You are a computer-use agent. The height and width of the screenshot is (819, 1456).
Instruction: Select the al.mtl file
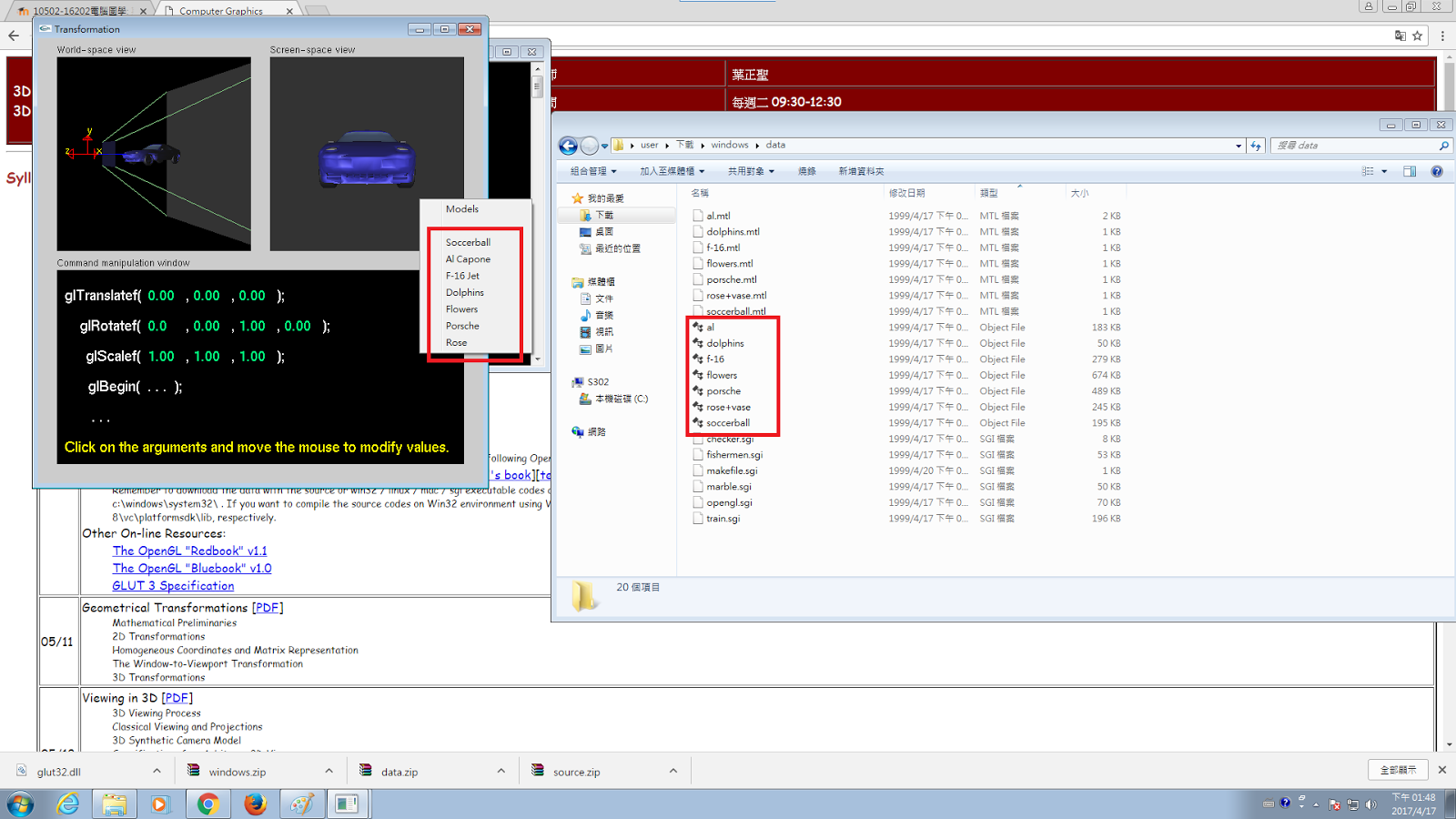718,216
